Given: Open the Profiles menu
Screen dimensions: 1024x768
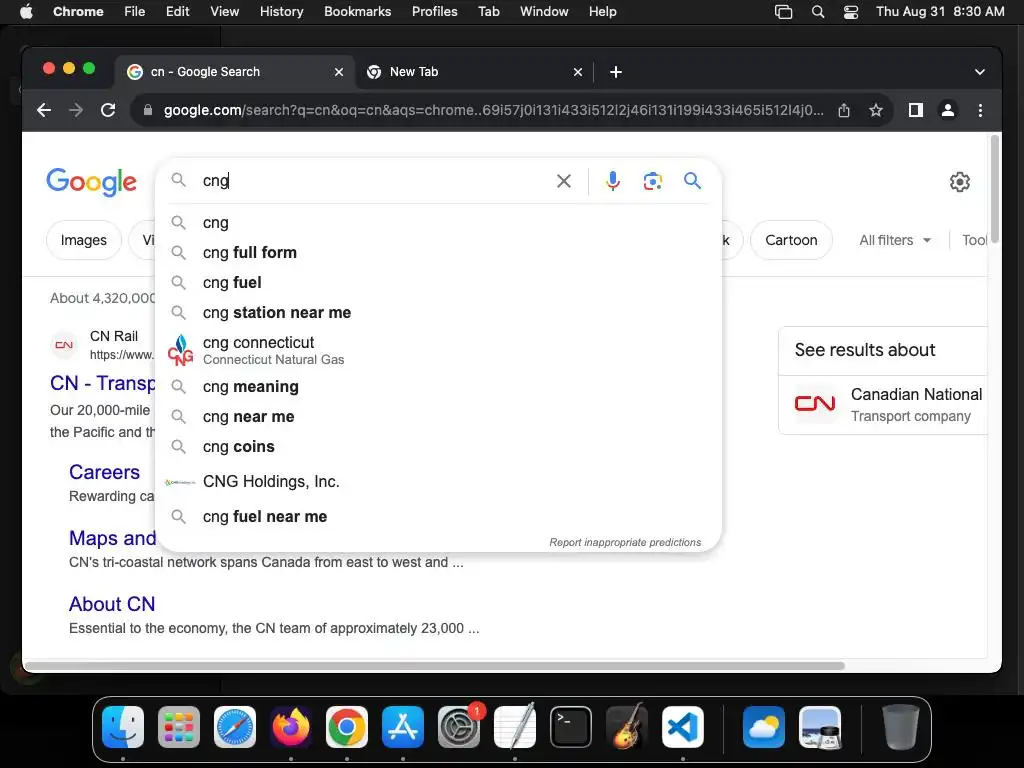Looking at the screenshot, I should tap(434, 12).
